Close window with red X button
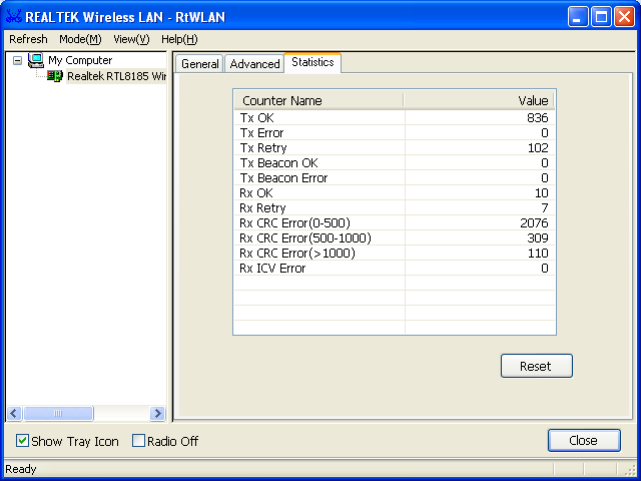Image resolution: width=641 pixels, height=481 pixels. (x=624, y=17)
